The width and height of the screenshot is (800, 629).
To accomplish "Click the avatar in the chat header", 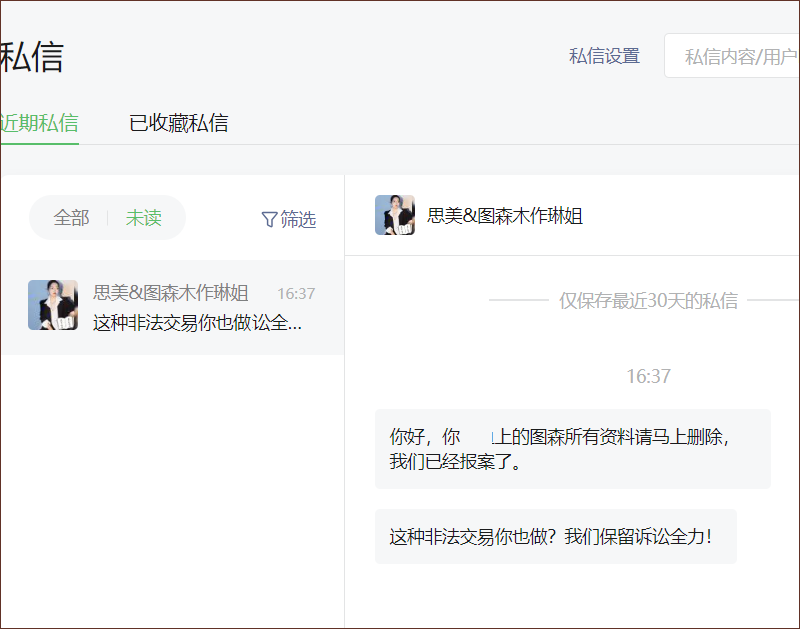I will pos(395,215).
